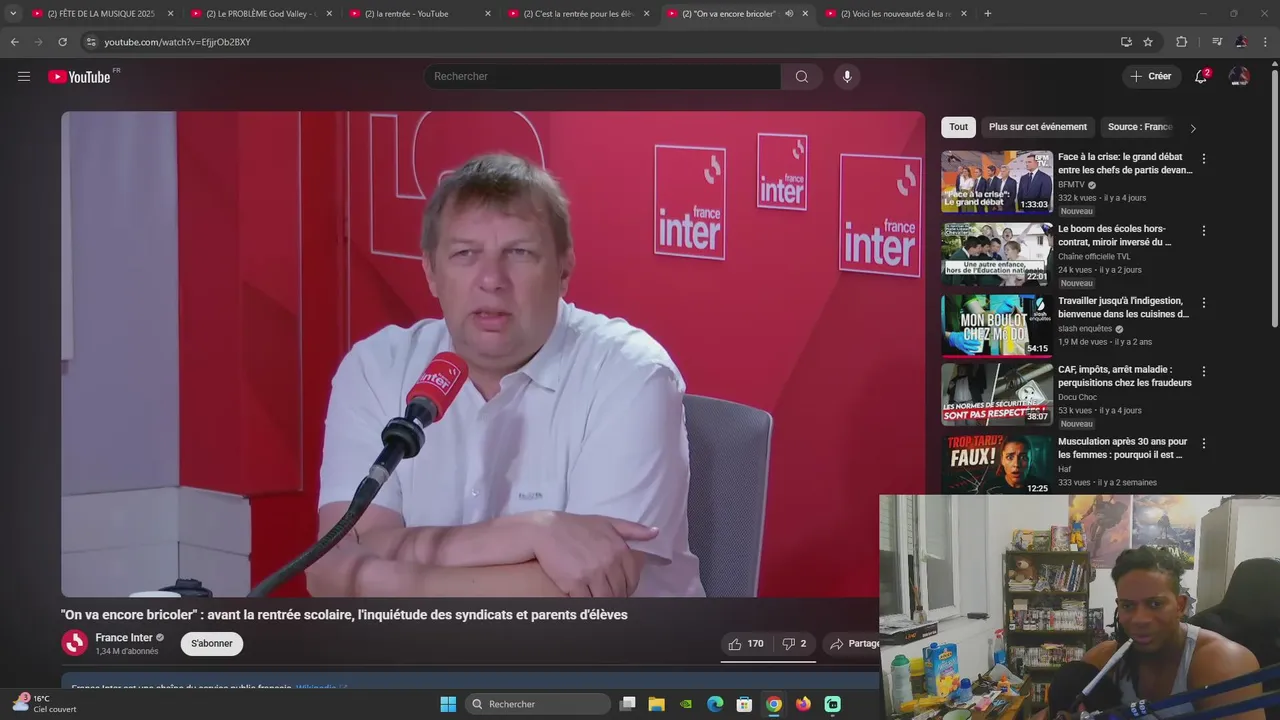1280x720 pixels.
Task: Open Firefox from taskbar
Action: [803, 704]
